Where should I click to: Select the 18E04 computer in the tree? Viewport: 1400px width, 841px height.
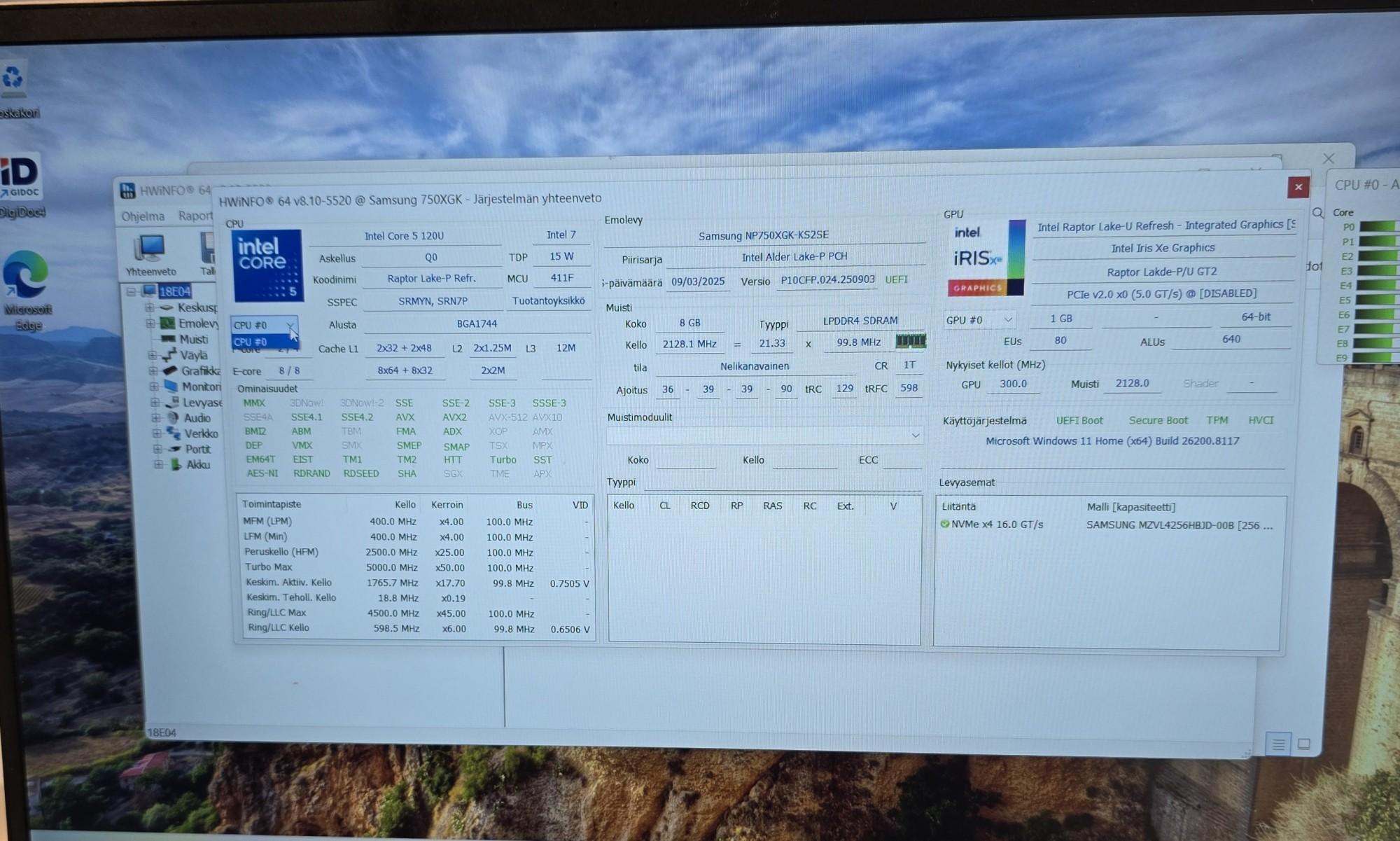point(174,291)
